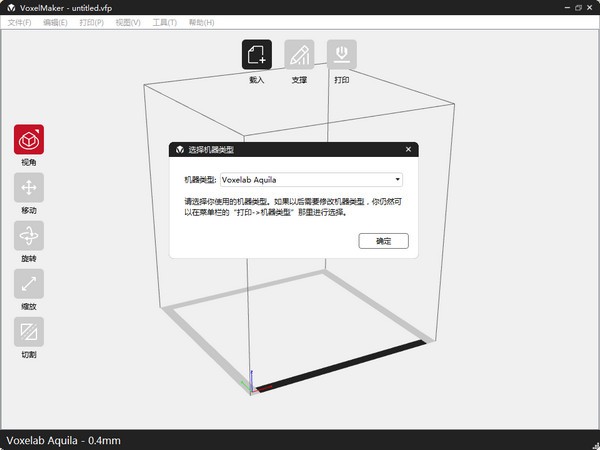Select the 缩放 (Scale) tool

[29, 284]
